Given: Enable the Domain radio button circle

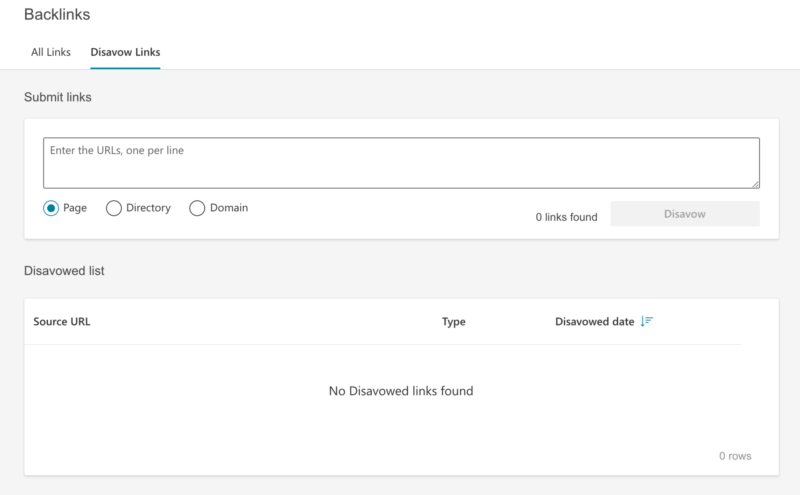Looking at the screenshot, I should coord(197,208).
